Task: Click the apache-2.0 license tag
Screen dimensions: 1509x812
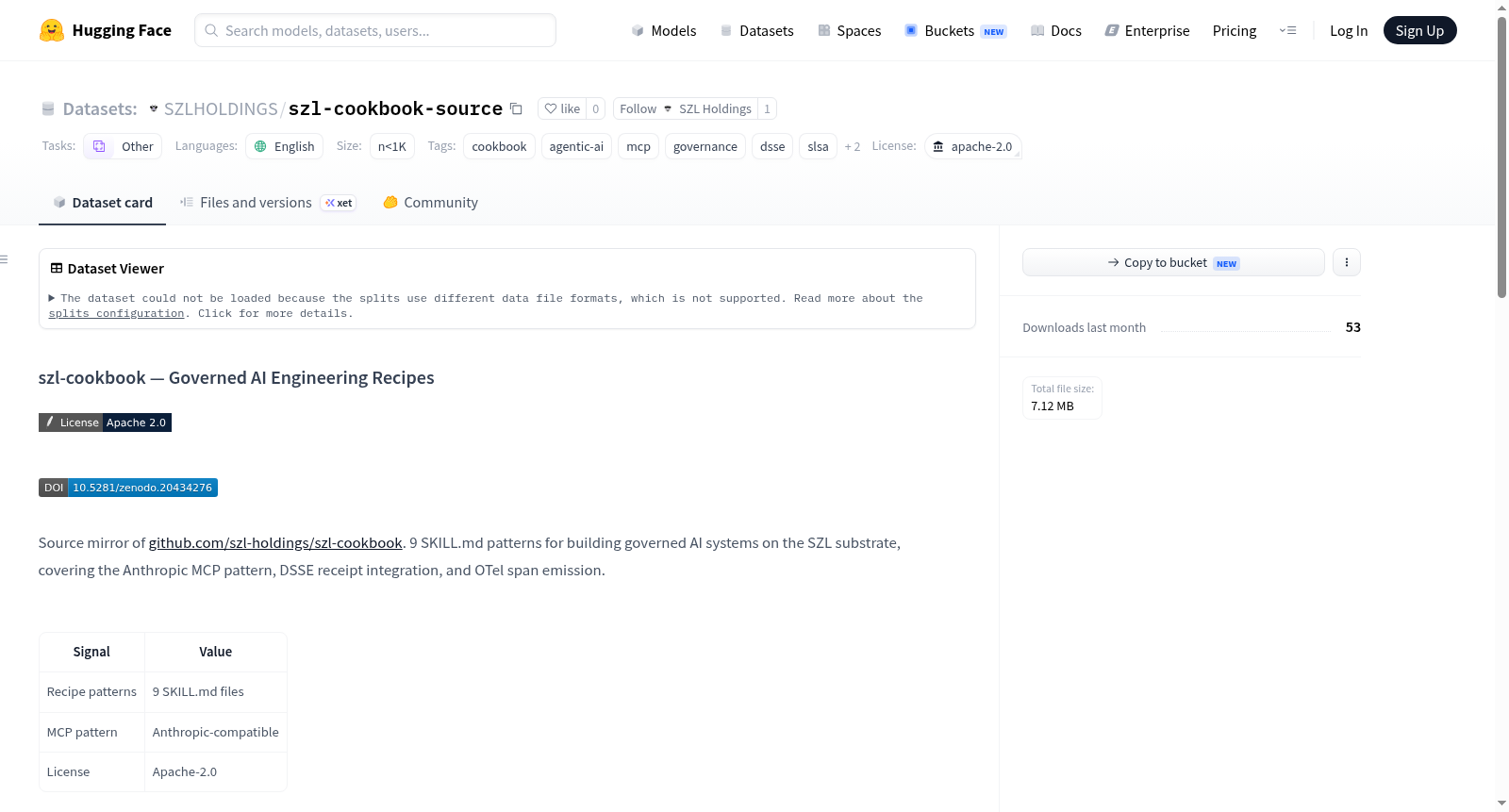Action: 972,146
